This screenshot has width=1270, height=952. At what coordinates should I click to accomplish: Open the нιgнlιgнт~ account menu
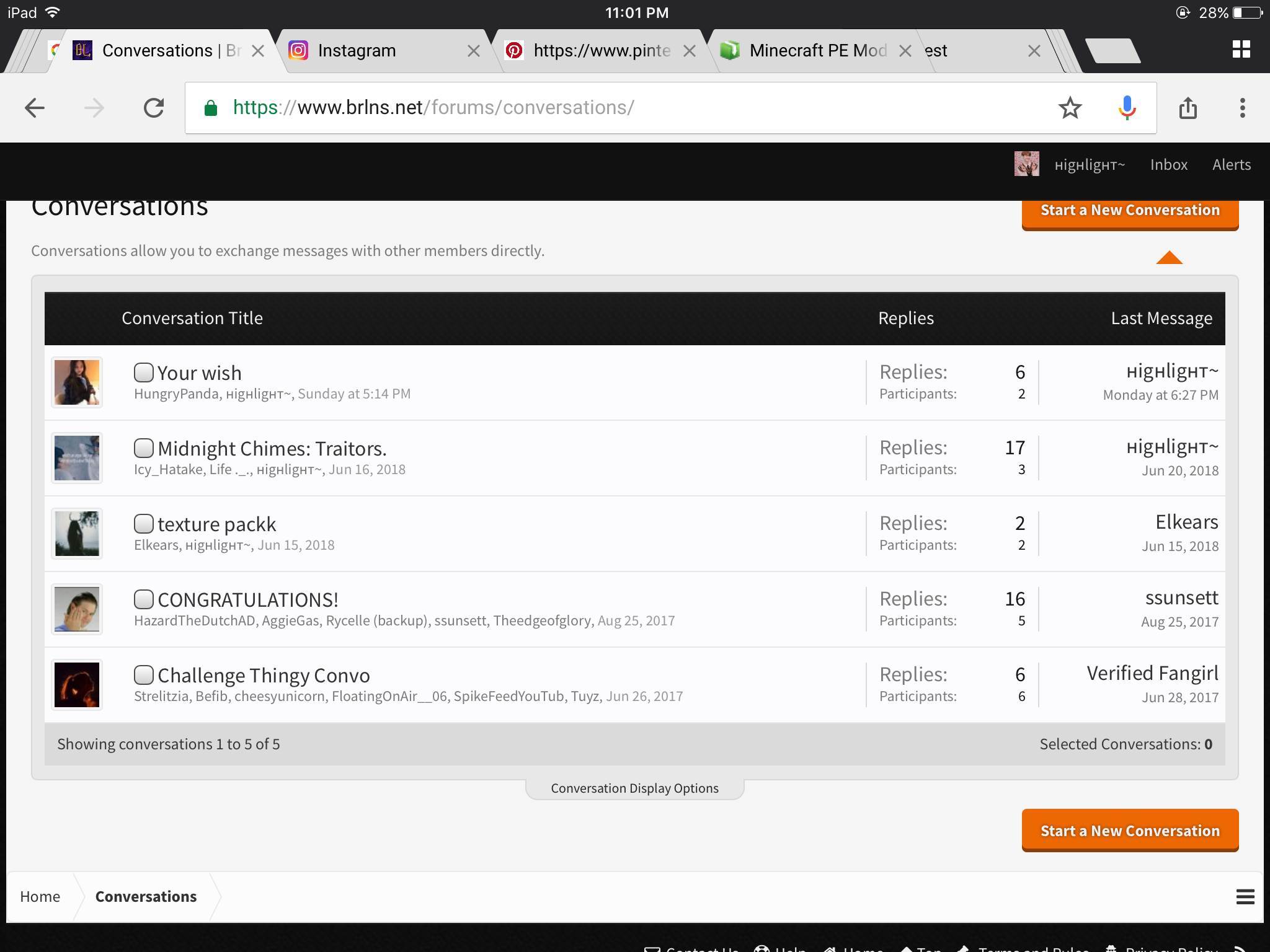[1090, 165]
